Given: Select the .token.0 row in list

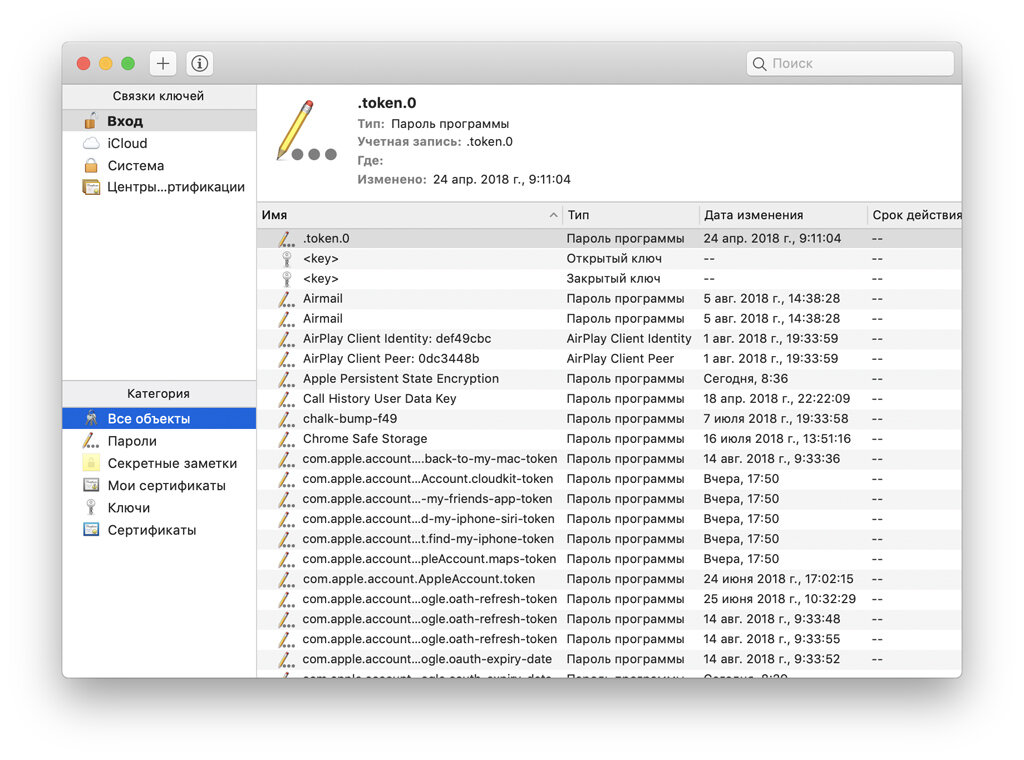Looking at the screenshot, I should point(609,238).
